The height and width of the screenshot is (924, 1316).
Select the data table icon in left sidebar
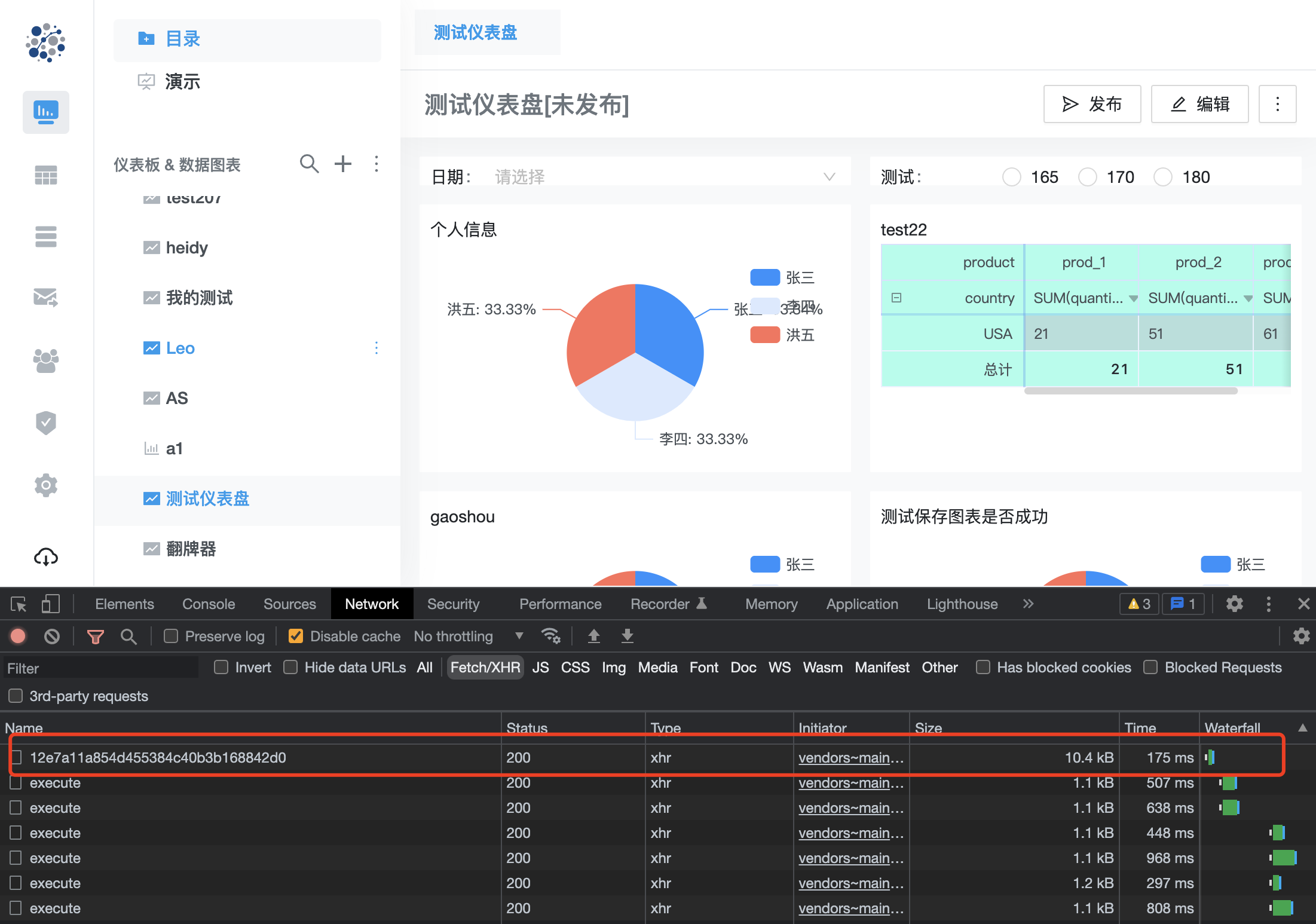[x=45, y=174]
